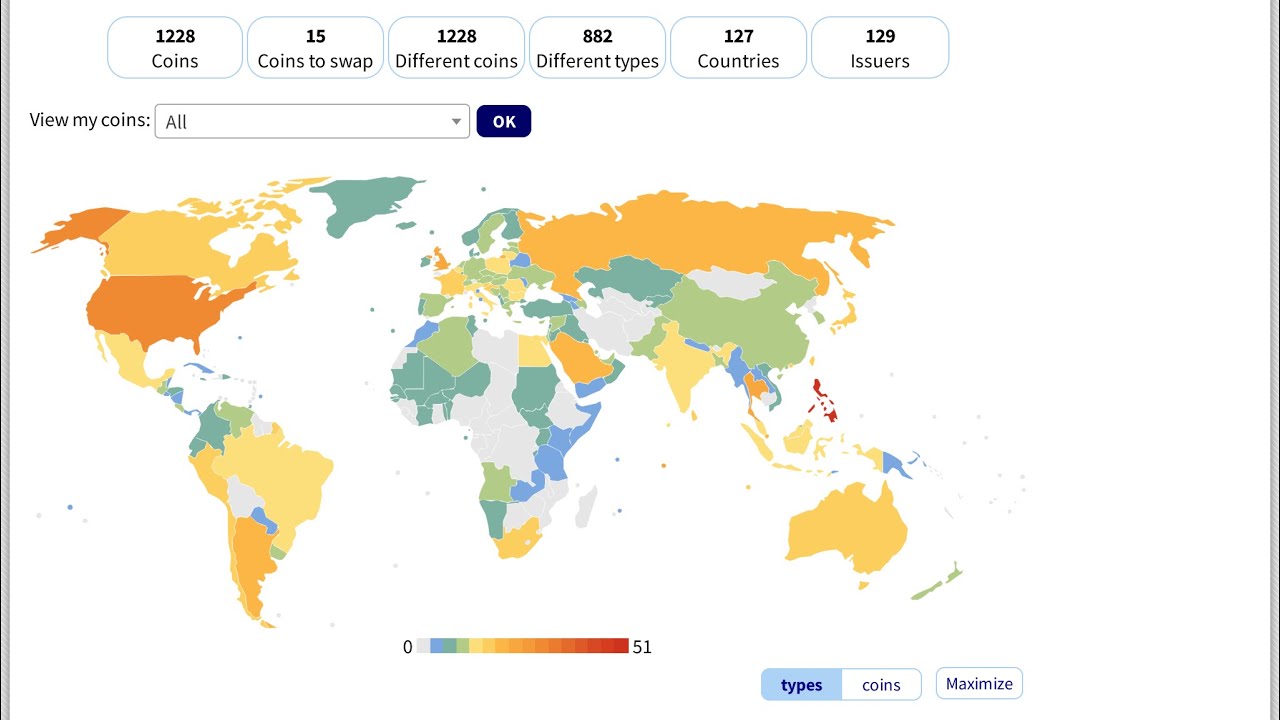Click the dropdown arrow next to All

(x=456, y=122)
